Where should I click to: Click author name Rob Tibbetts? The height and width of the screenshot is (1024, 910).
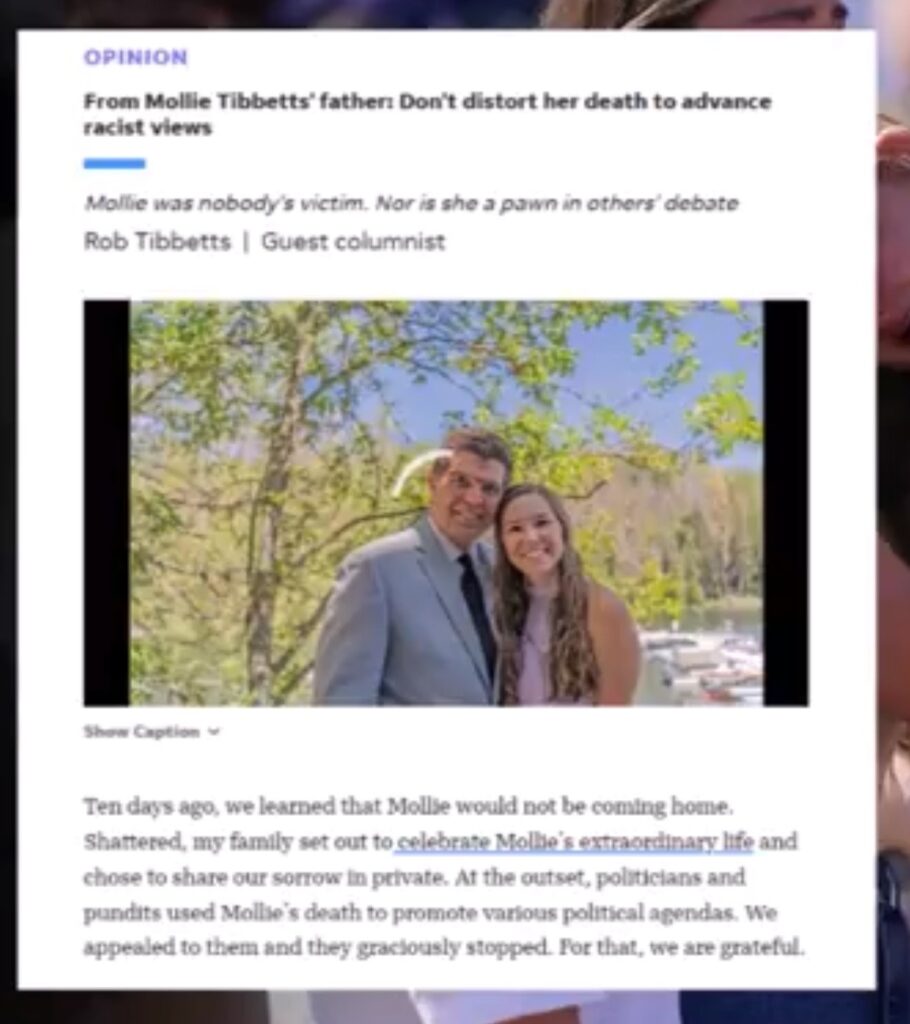pyautogui.click(x=157, y=242)
